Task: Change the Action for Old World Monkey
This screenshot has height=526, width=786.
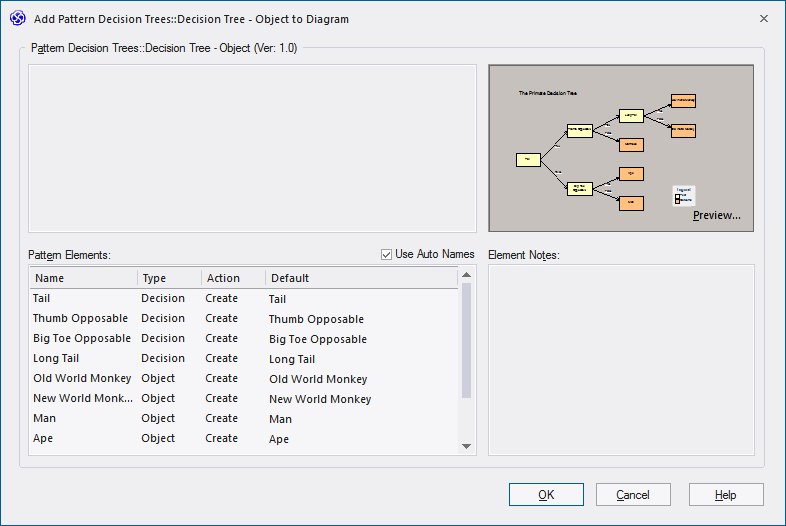Action: [222, 378]
